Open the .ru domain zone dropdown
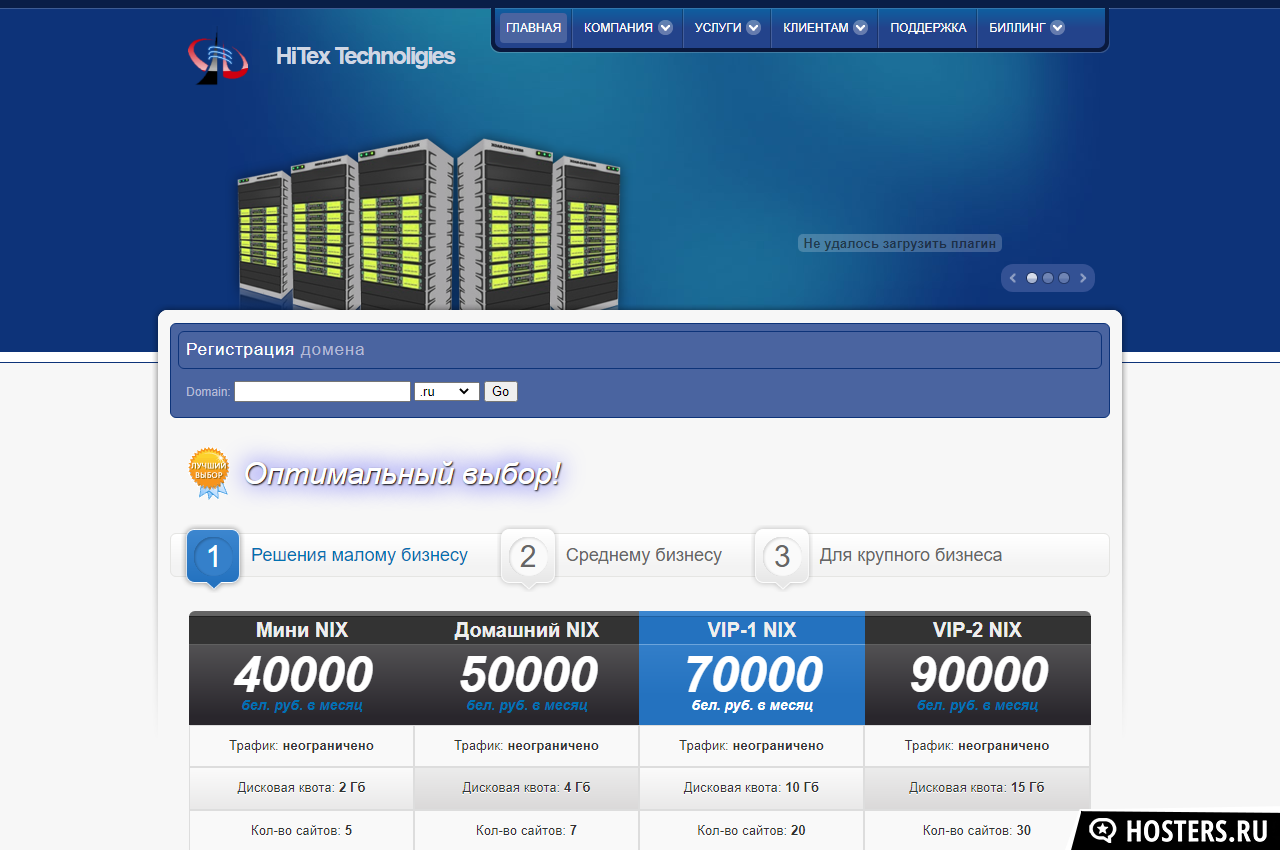This screenshot has height=850, width=1280. point(447,392)
